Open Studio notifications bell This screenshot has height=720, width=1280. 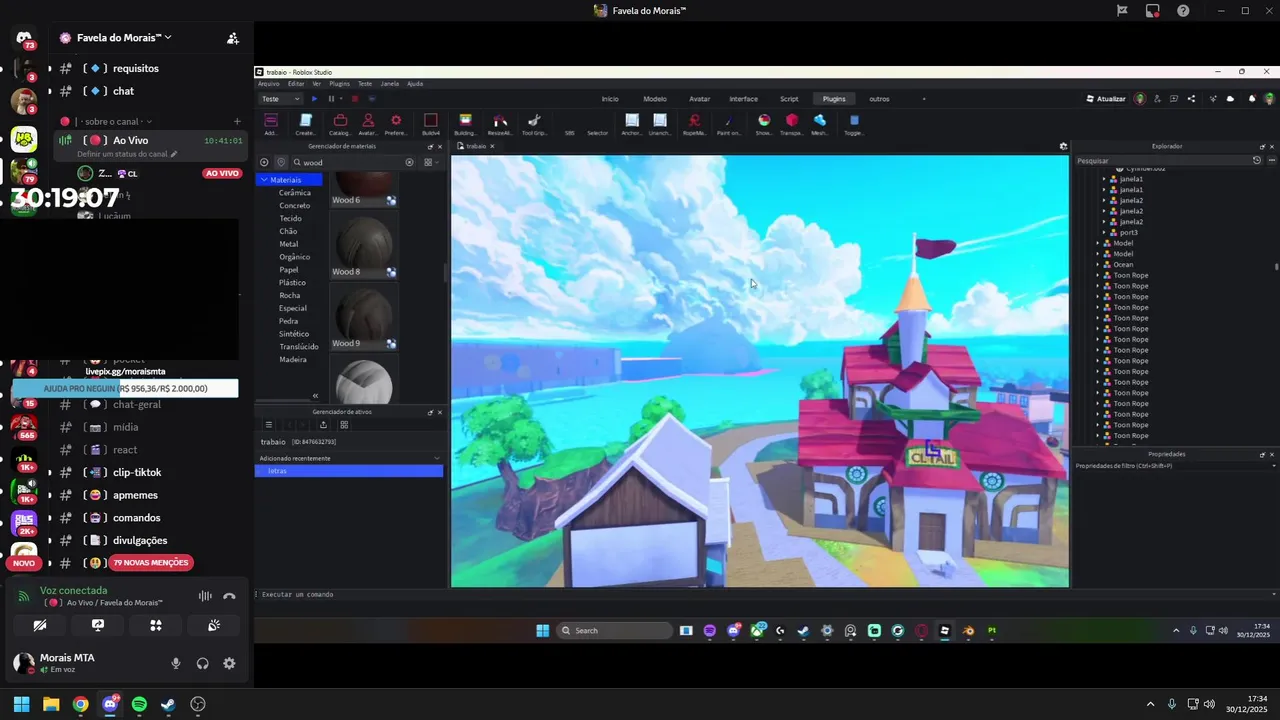pos(1252,99)
